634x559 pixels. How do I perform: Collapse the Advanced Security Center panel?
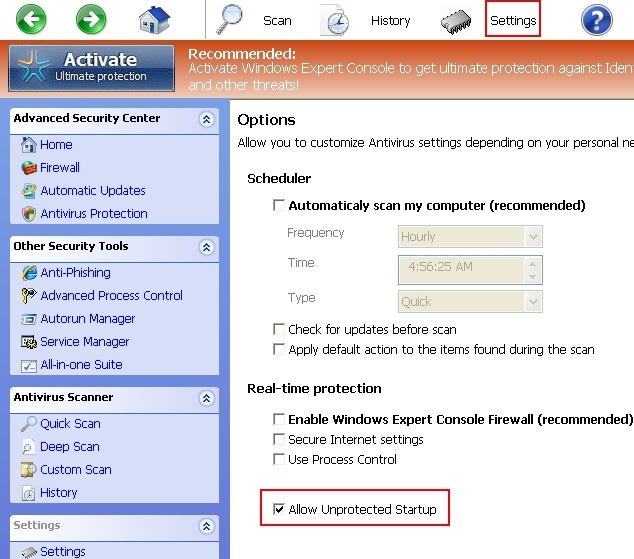click(207, 119)
